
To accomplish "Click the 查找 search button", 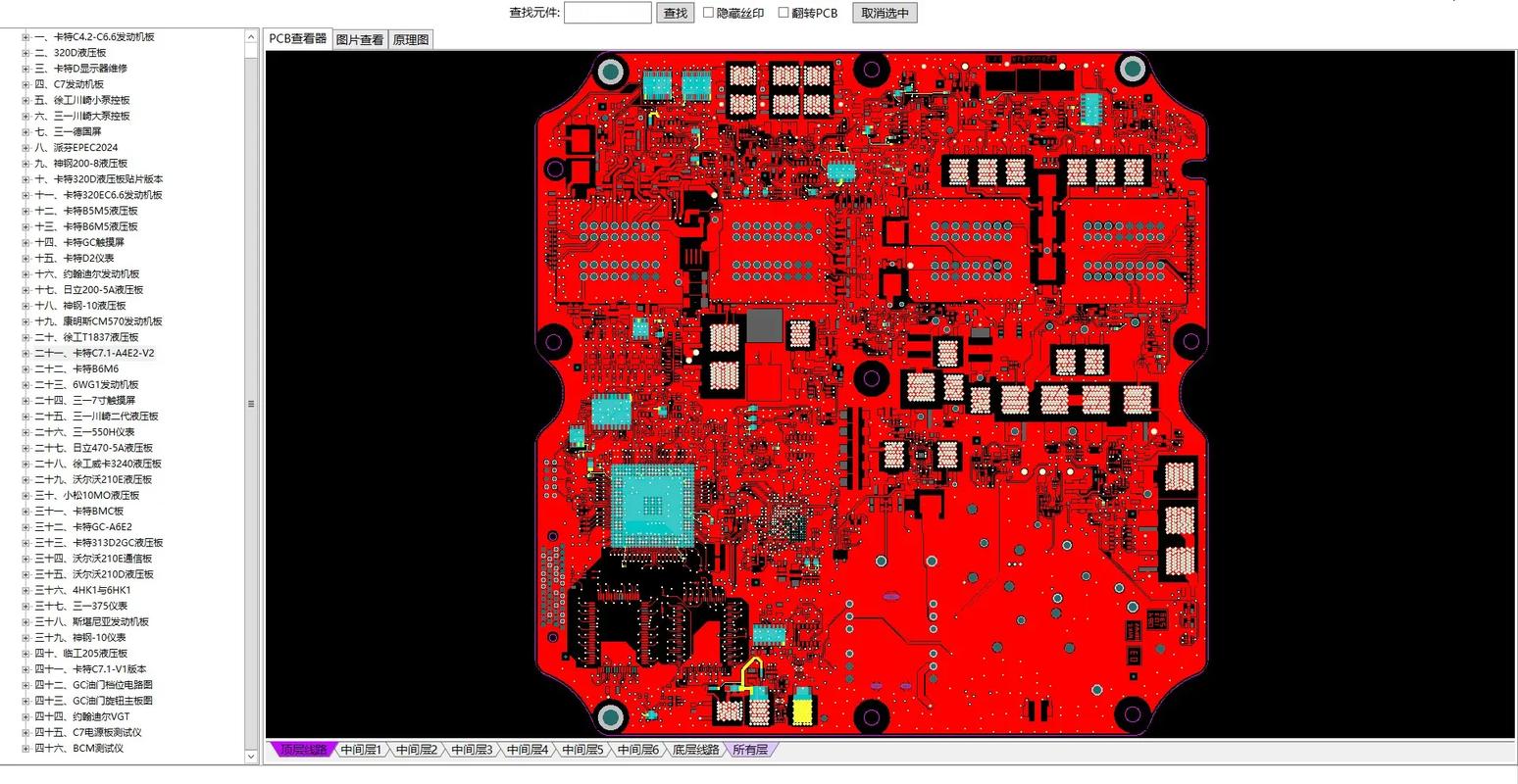I will coord(674,13).
